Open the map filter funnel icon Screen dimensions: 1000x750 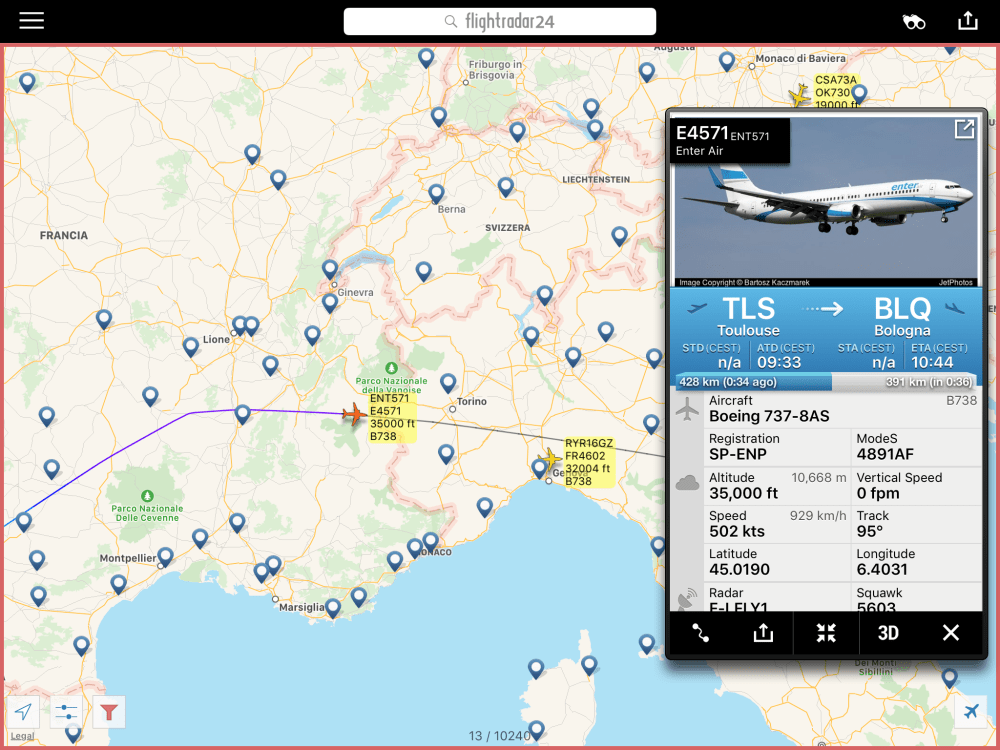109,712
